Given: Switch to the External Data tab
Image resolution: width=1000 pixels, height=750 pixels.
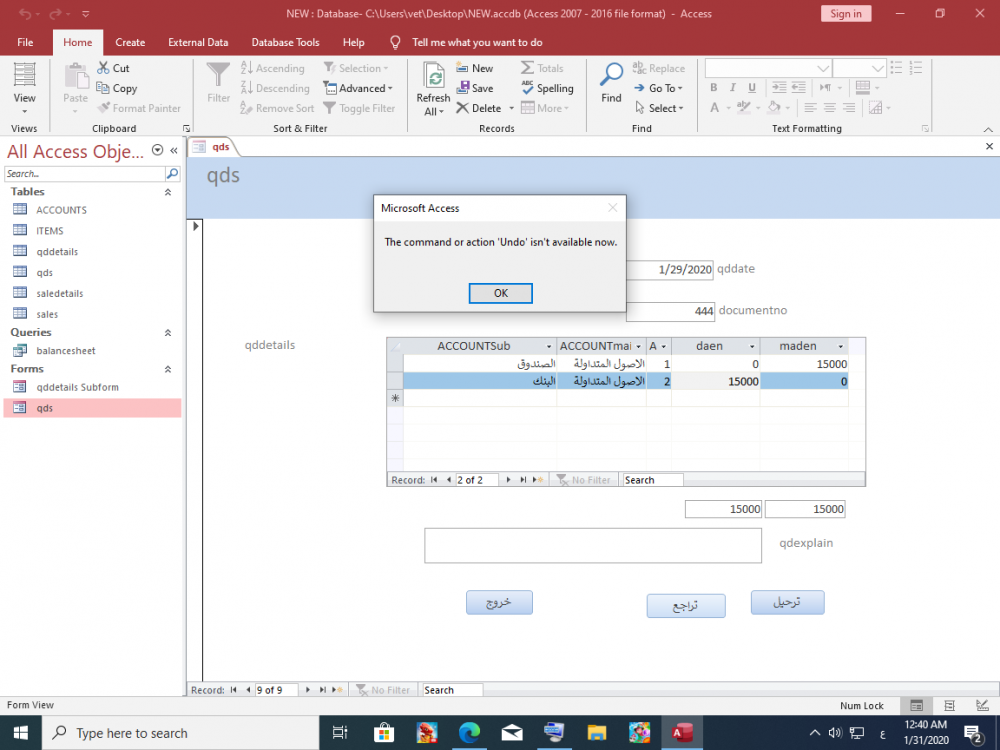Looking at the screenshot, I should point(198,42).
